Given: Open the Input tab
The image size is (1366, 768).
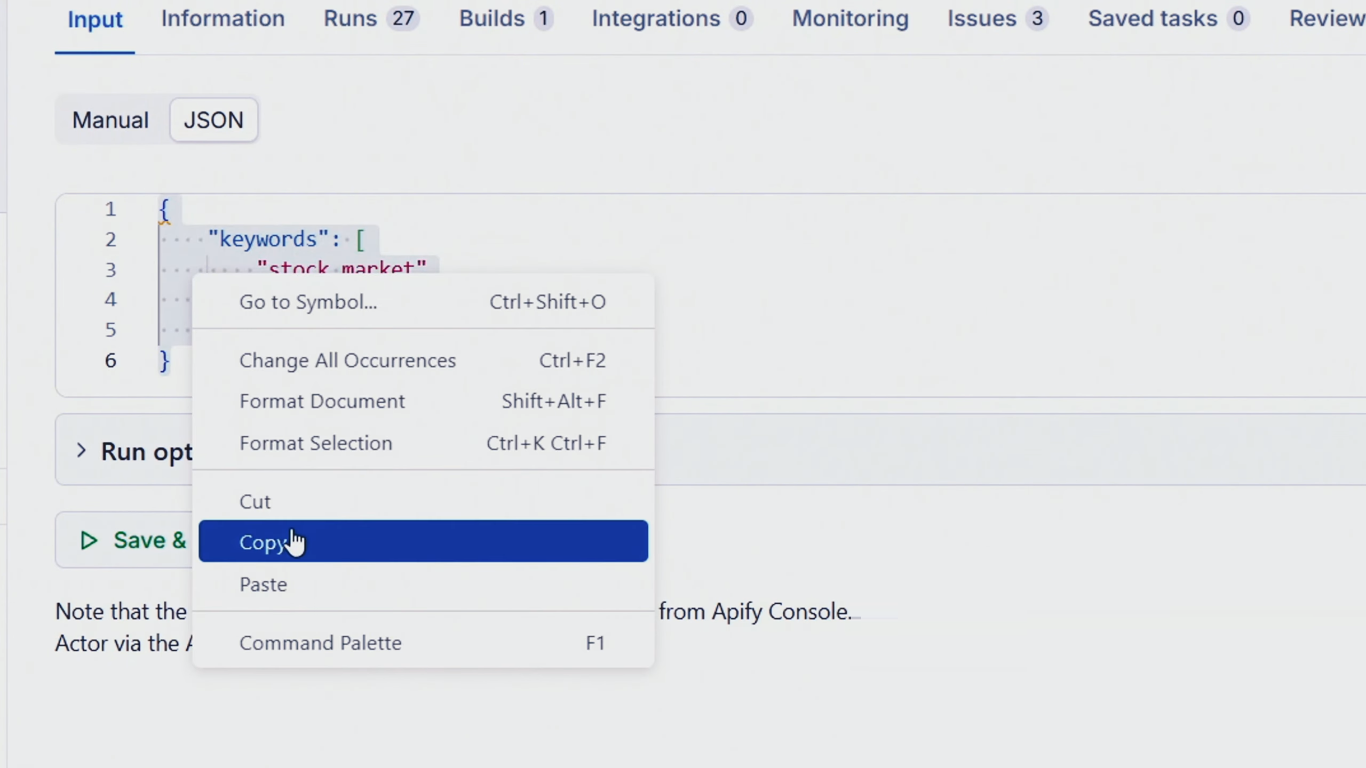Looking at the screenshot, I should tap(95, 20).
